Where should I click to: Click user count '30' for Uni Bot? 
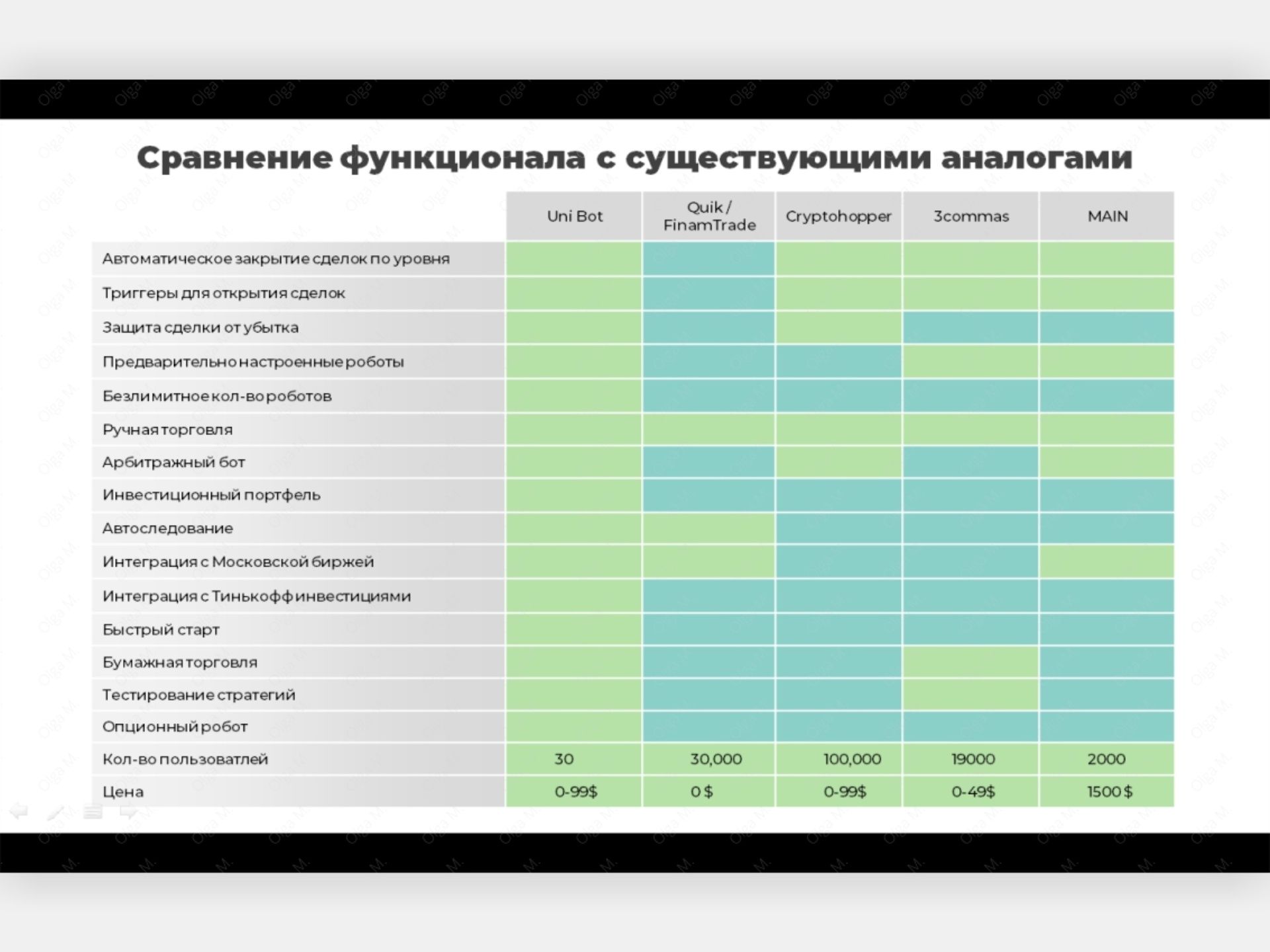(x=564, y=759)
